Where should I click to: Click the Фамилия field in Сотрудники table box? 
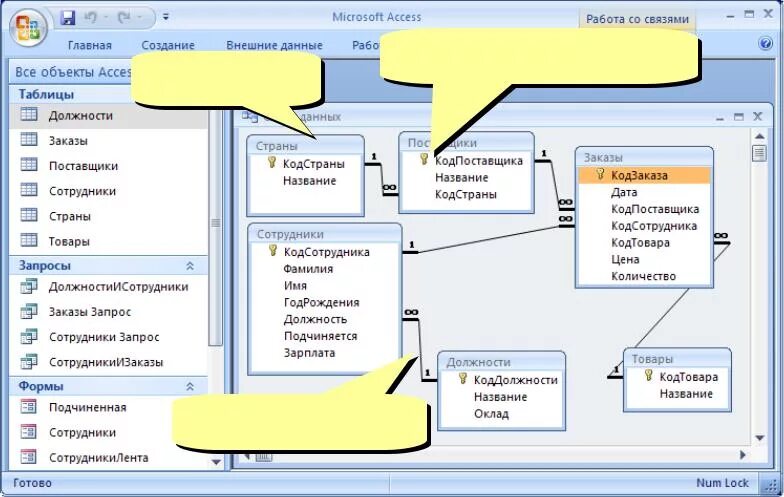308,269
